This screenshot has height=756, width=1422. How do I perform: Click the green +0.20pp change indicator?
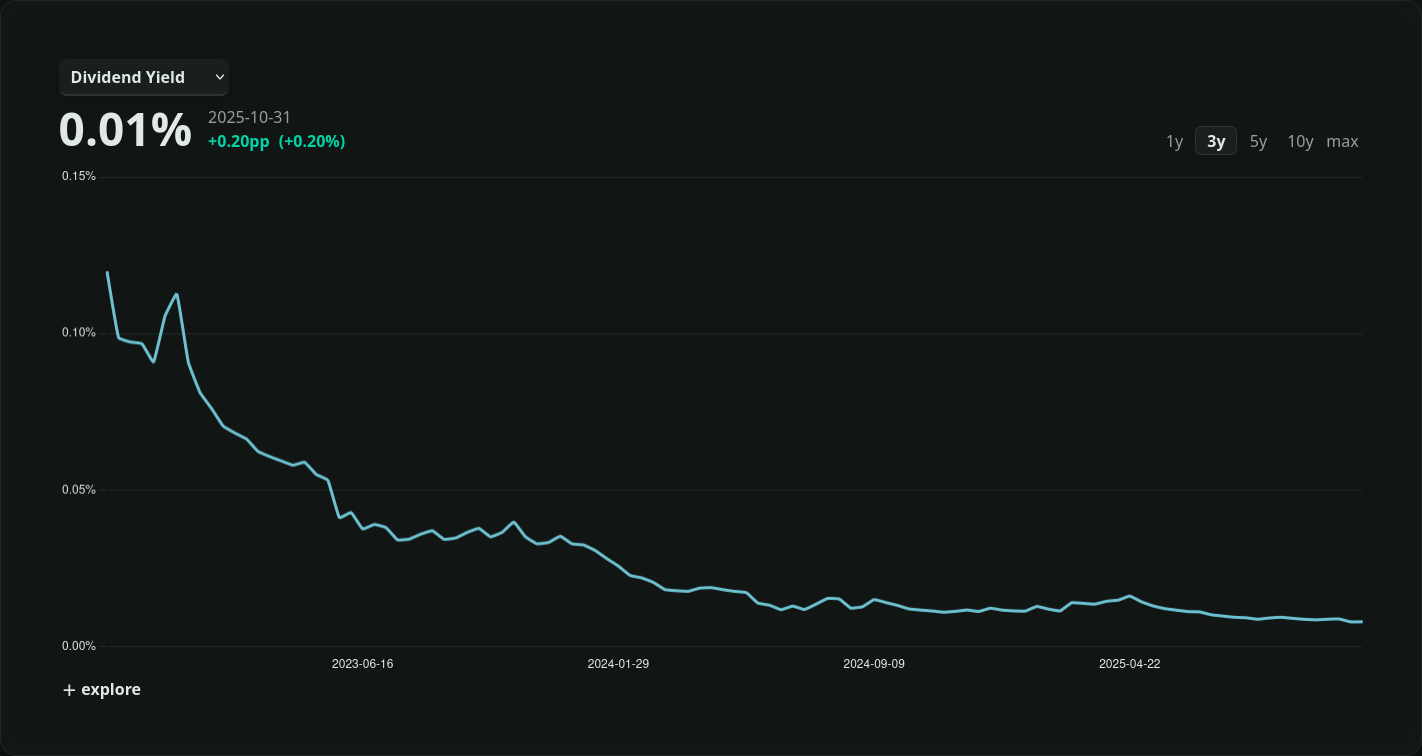[x=238, y=142]
